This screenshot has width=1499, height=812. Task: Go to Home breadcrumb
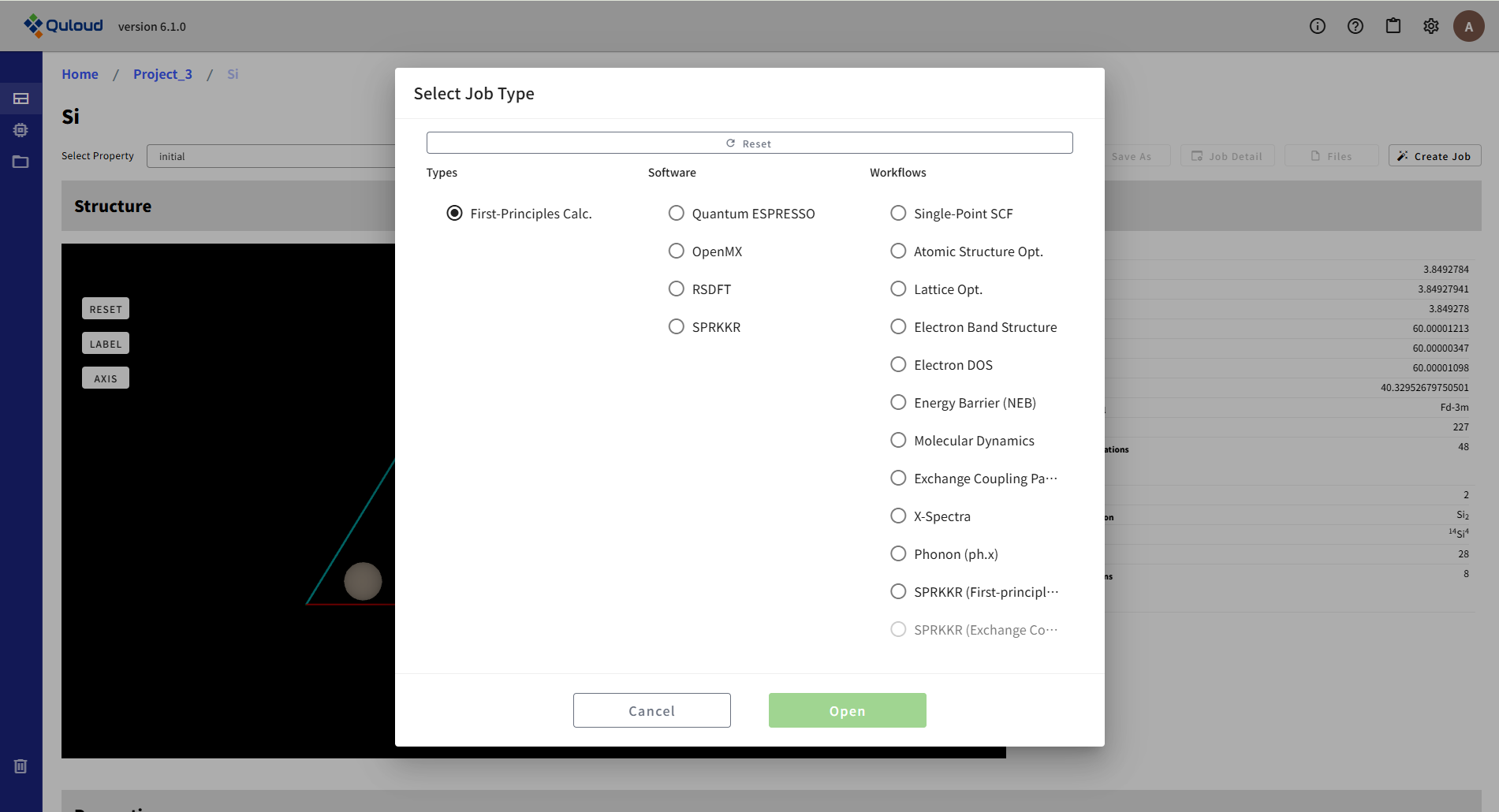(80, 74)
